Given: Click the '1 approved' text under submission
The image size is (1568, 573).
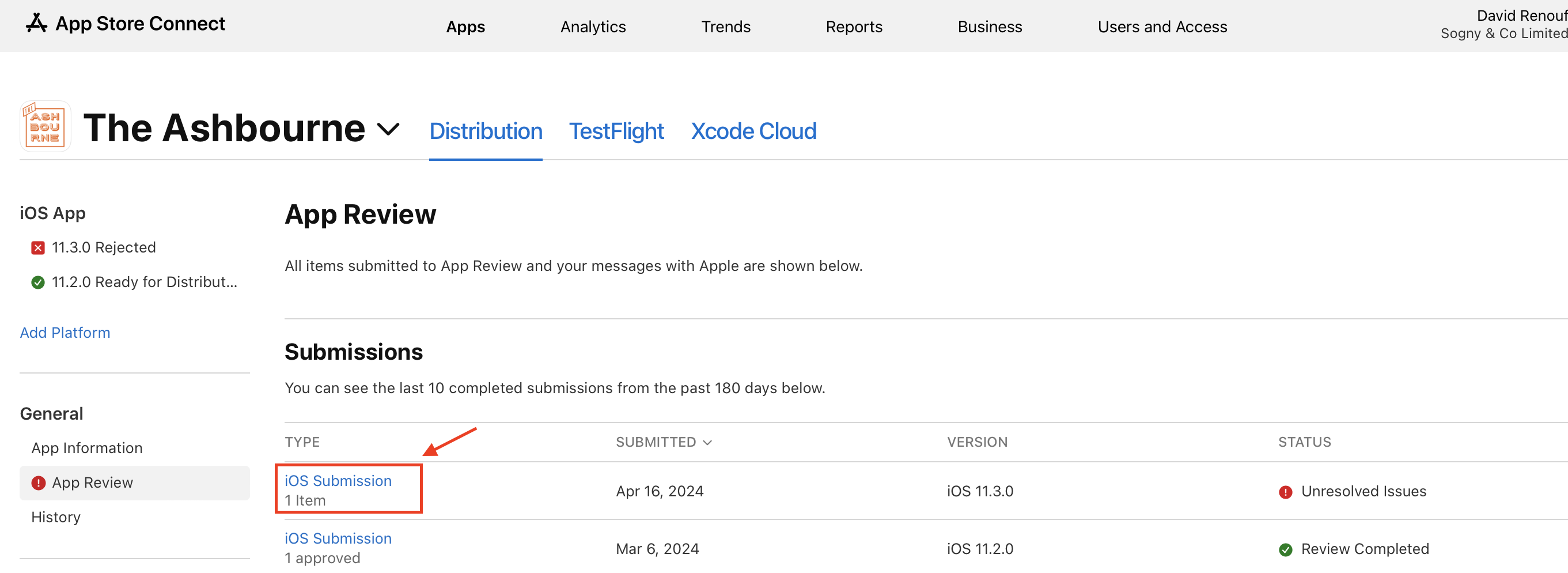Looking at the screenshot, I should pyautogui.click(x=323, y=559).
